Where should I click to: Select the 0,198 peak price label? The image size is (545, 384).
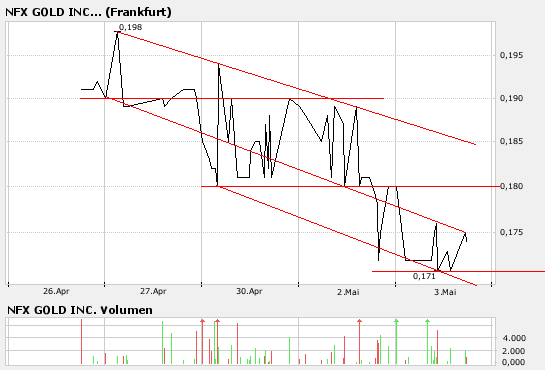point(130,27)
